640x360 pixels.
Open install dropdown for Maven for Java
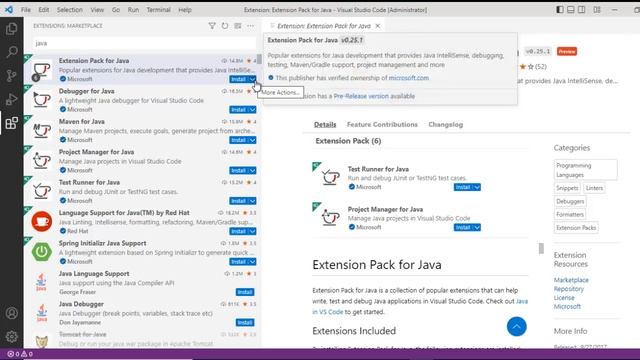pos(253,140)
